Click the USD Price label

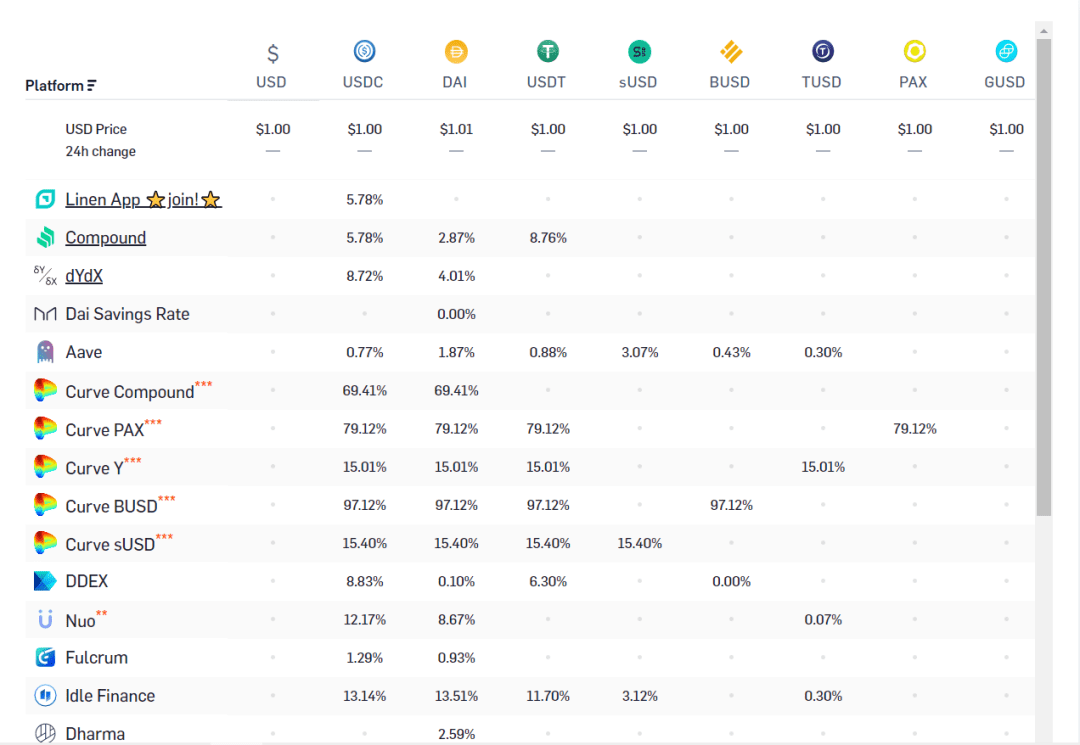pos(96,129)
